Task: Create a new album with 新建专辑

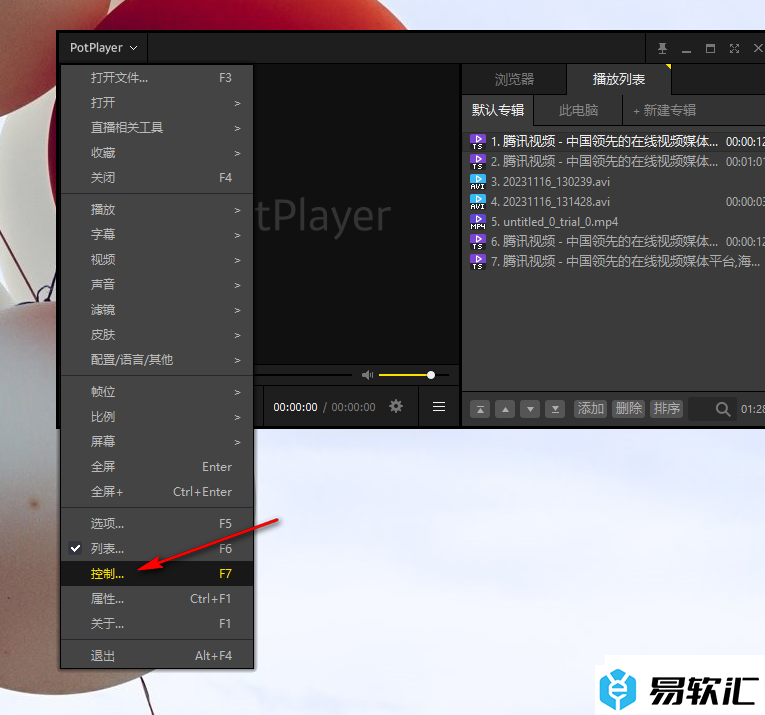Action: click(x=664, y=110)
